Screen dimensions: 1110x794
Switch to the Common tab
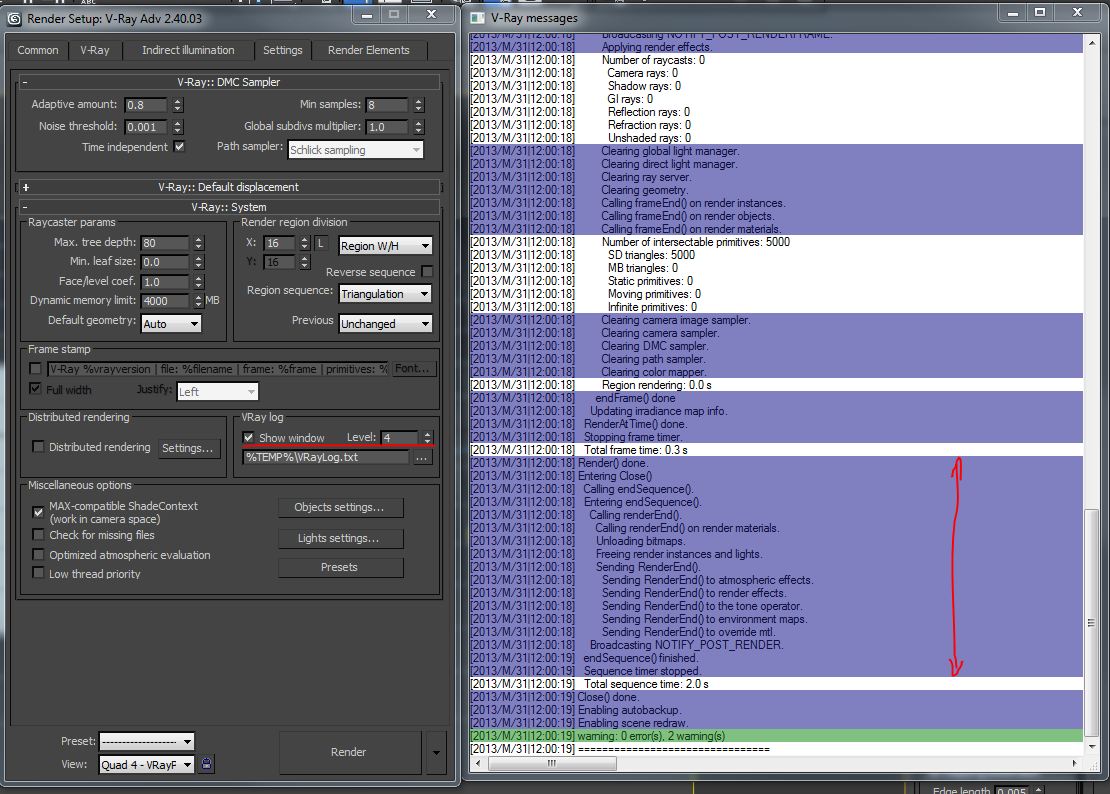pyautogui.click(x=38, y=50)
